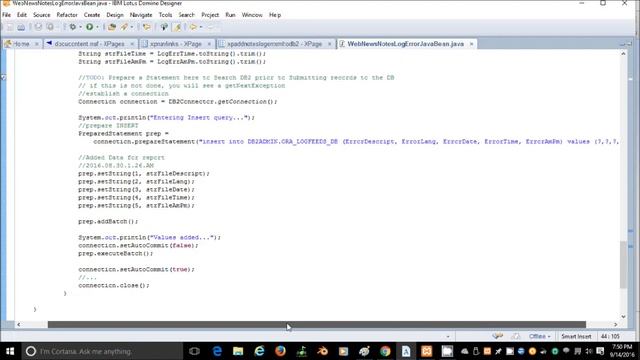This screenshot has width=640, height=360.
Task: Open the status bar small dropdown arrow
Action: (448, 337)
